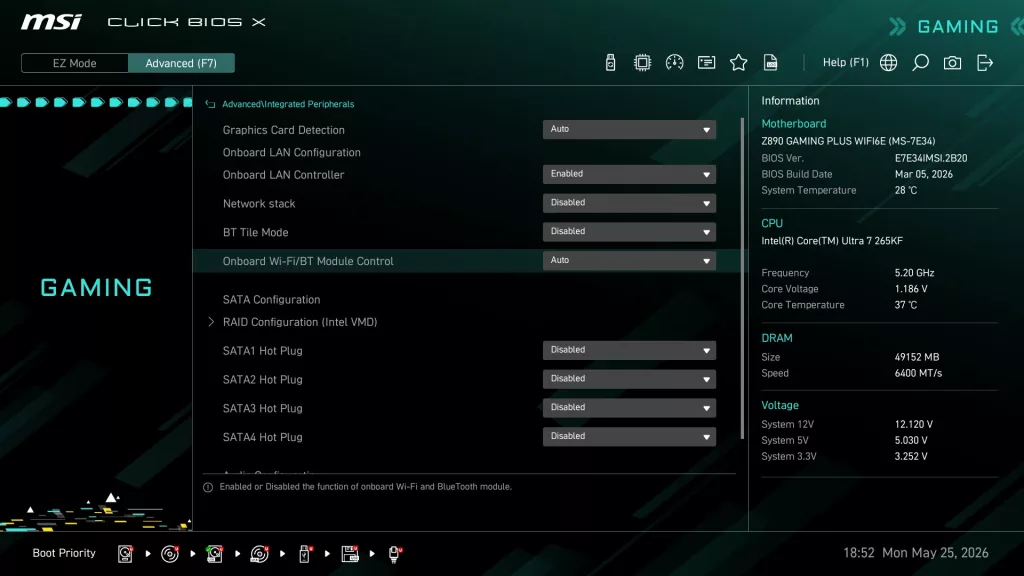
Task: Click DRAM speed 6400 MT/s value
Action: point(918,374)
